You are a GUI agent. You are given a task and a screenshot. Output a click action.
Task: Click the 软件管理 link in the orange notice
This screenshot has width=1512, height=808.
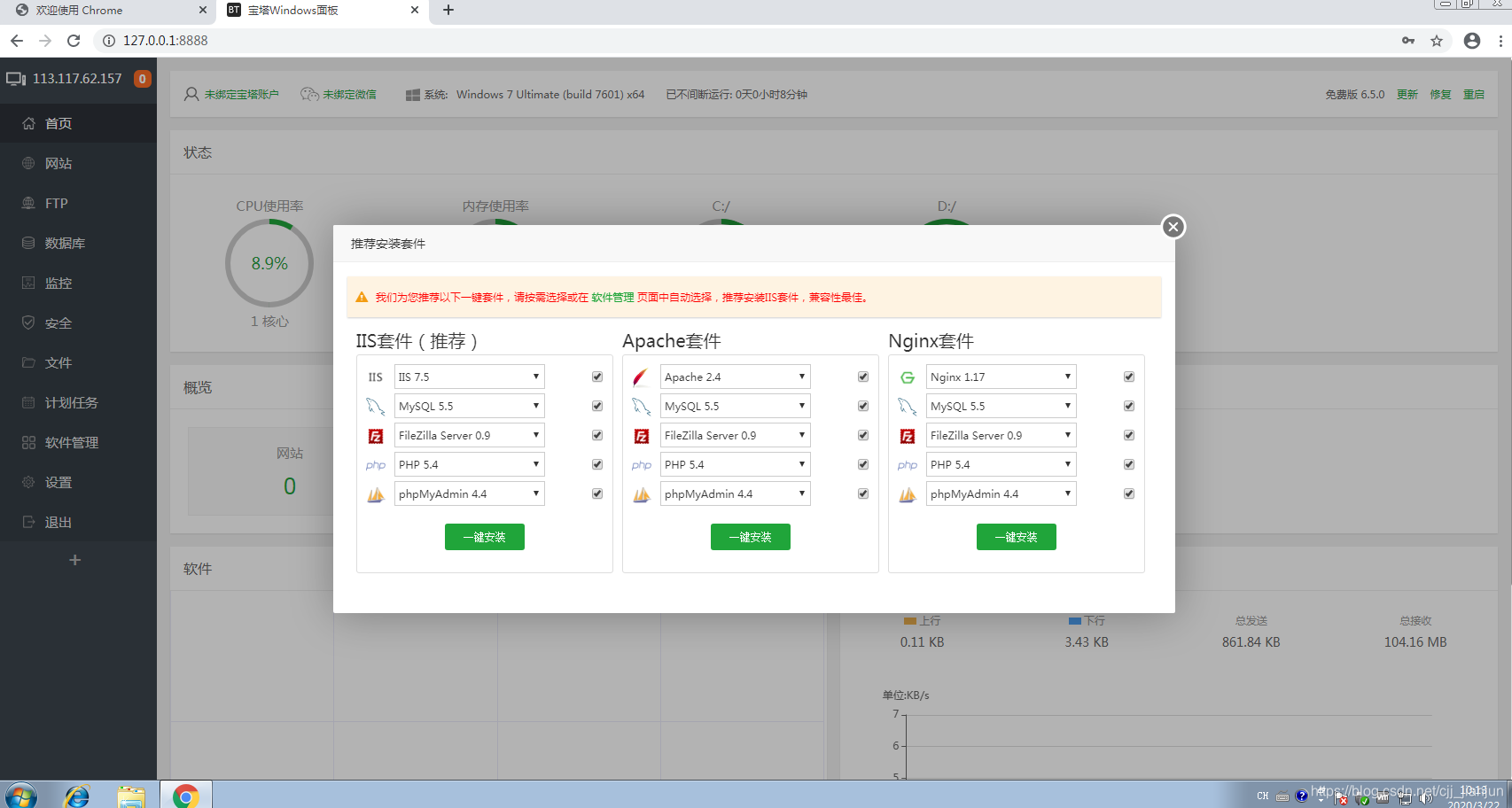612,298
